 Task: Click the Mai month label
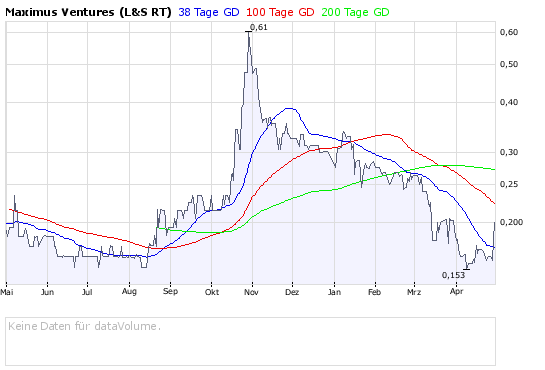point(7,292)
